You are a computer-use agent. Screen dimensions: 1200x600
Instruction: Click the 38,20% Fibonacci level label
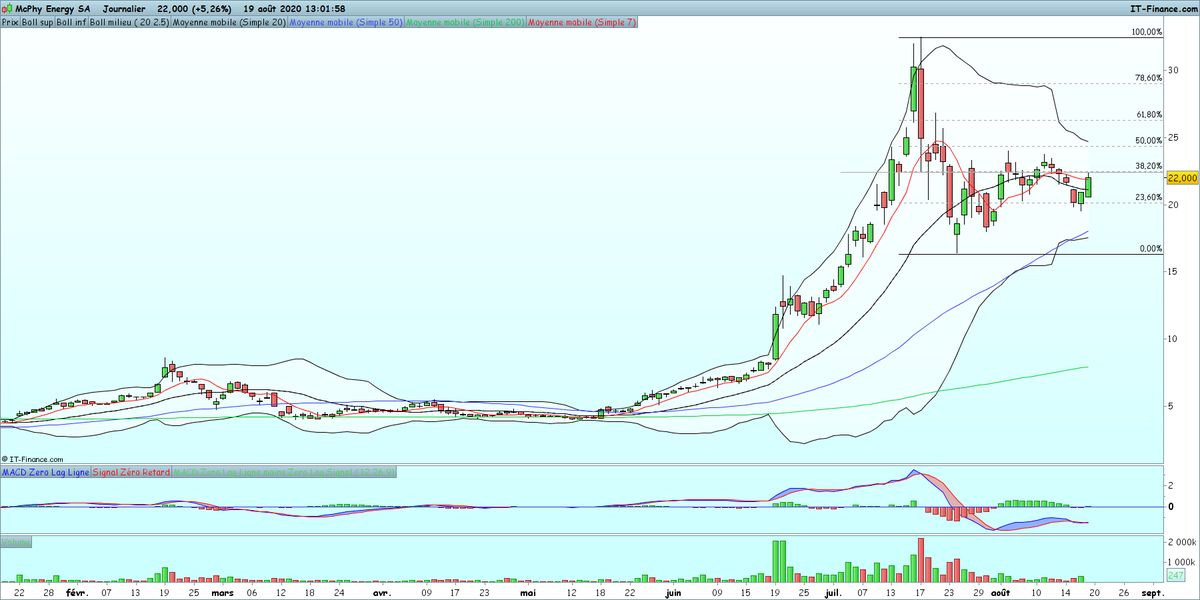[1148, 166]
